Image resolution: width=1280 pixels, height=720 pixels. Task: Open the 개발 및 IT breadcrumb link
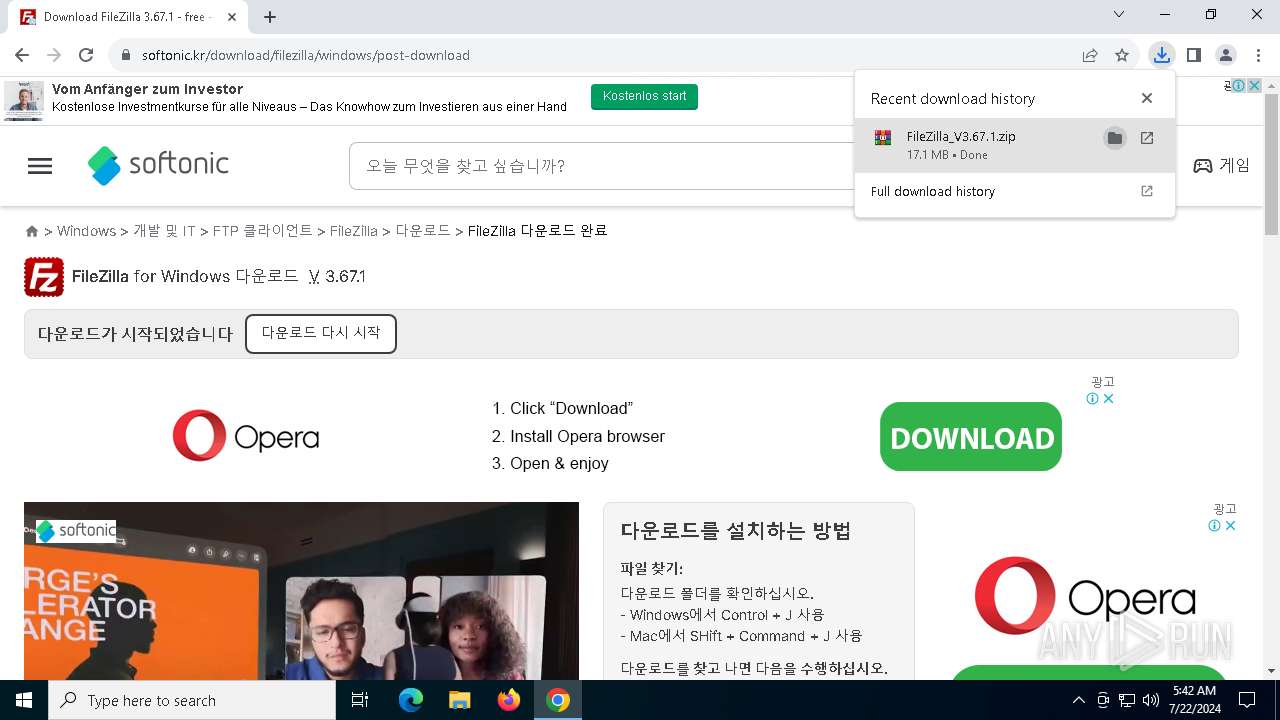pos(164,231)
